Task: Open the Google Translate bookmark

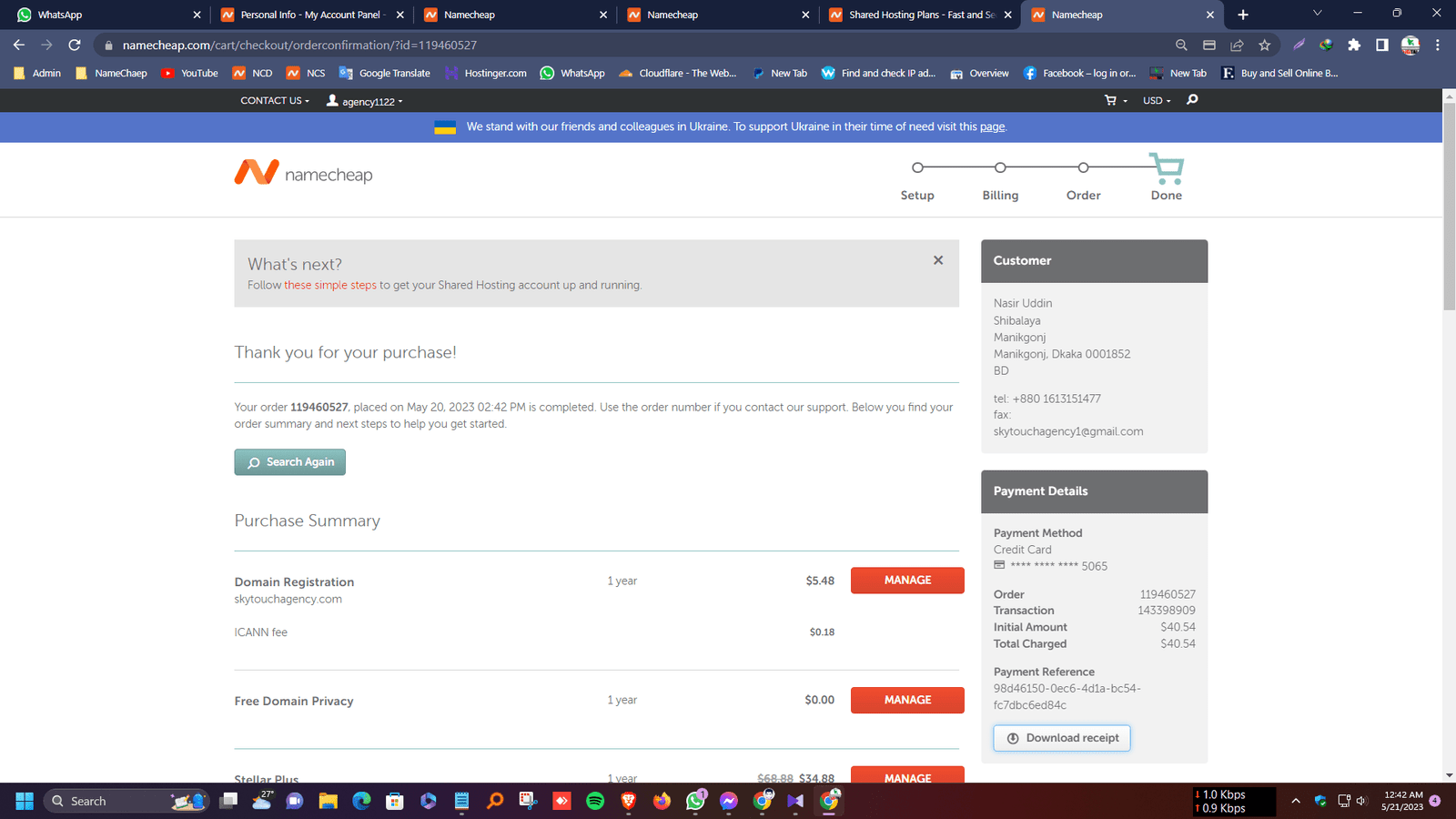Action: [x=384, y=73]
